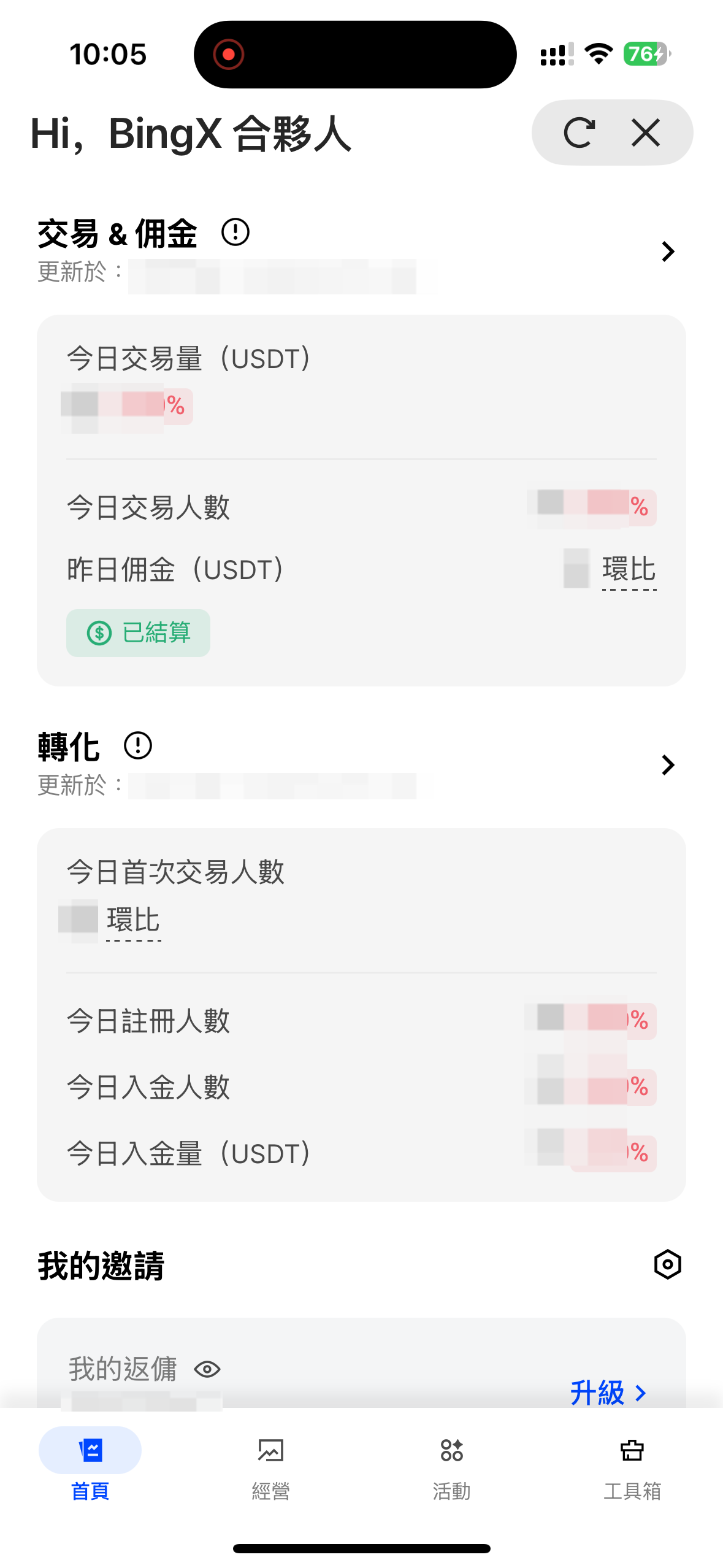Viewport: 723px width, 1568px height.
Task: Open info icon beside 交易 & 佣金
Action: 235,233
